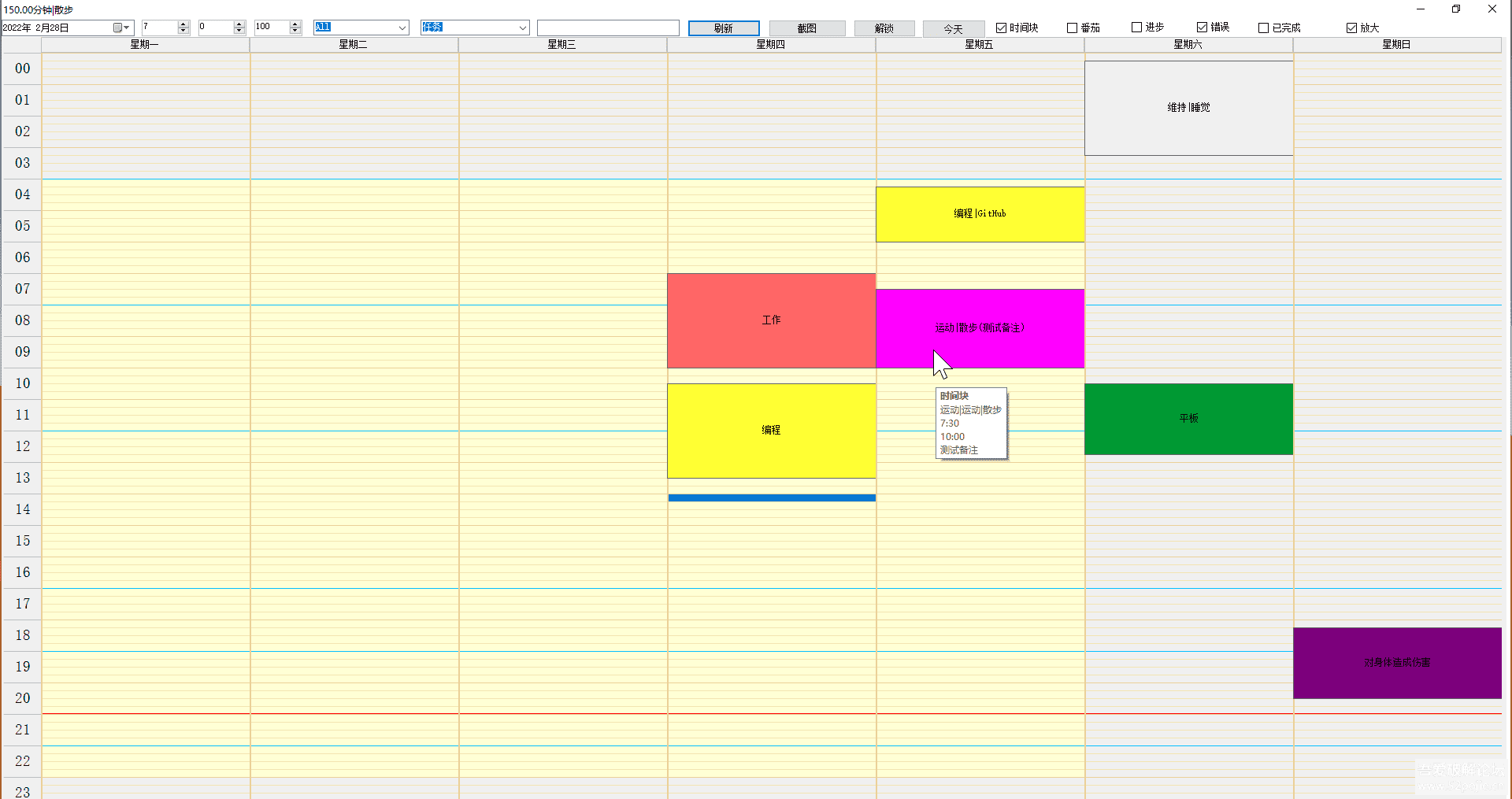
Task: Expand the All combo box
Action: (x=402, y=28)
